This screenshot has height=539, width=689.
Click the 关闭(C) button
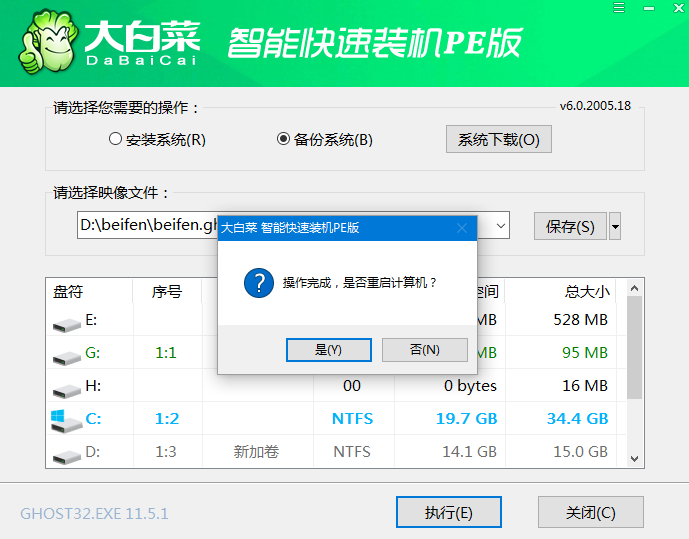(591, 512)
